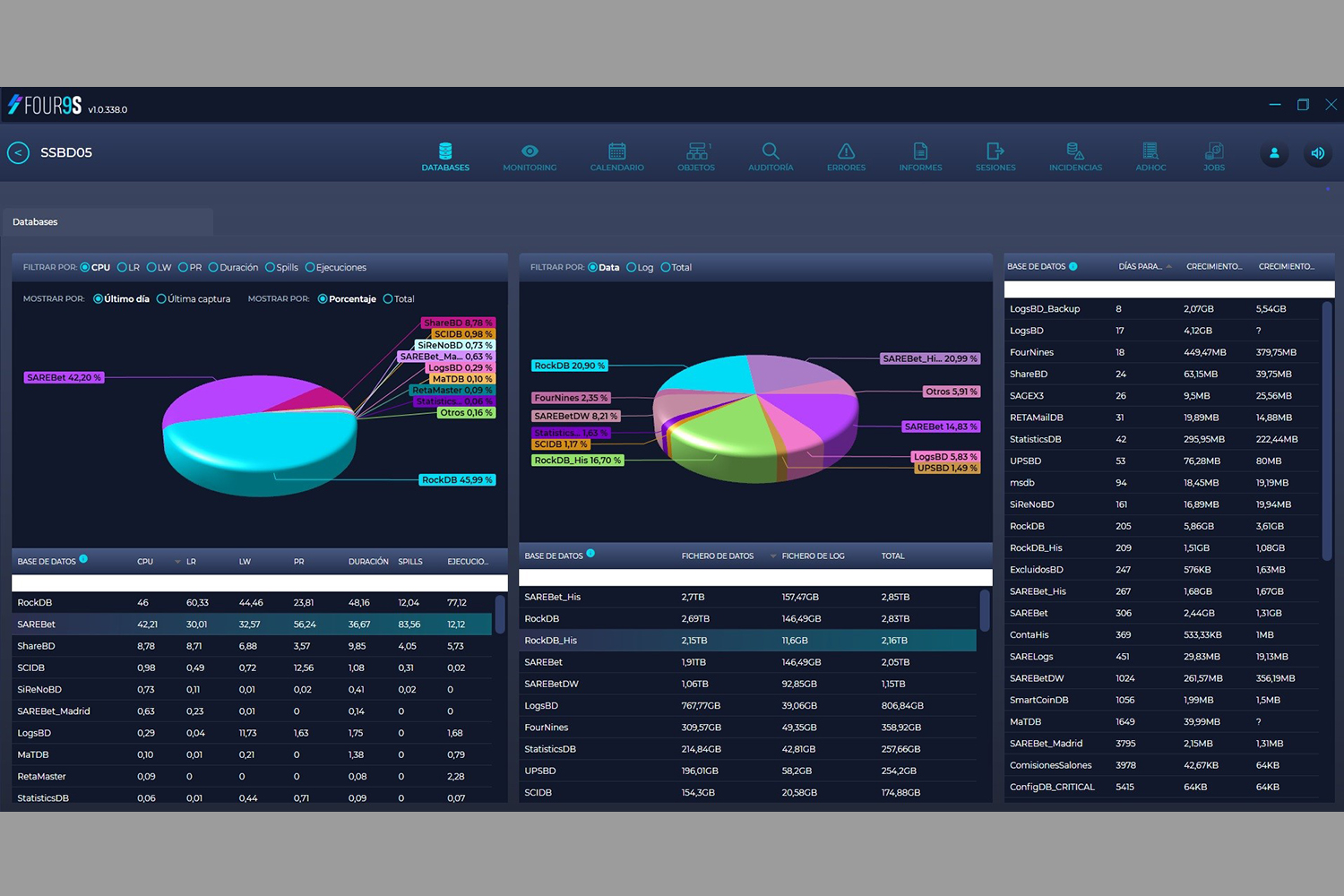Select ConfigDB_CRITICAL row in growth table
This screenshot has height=896, width=1344.
[x=1162, y=787]
